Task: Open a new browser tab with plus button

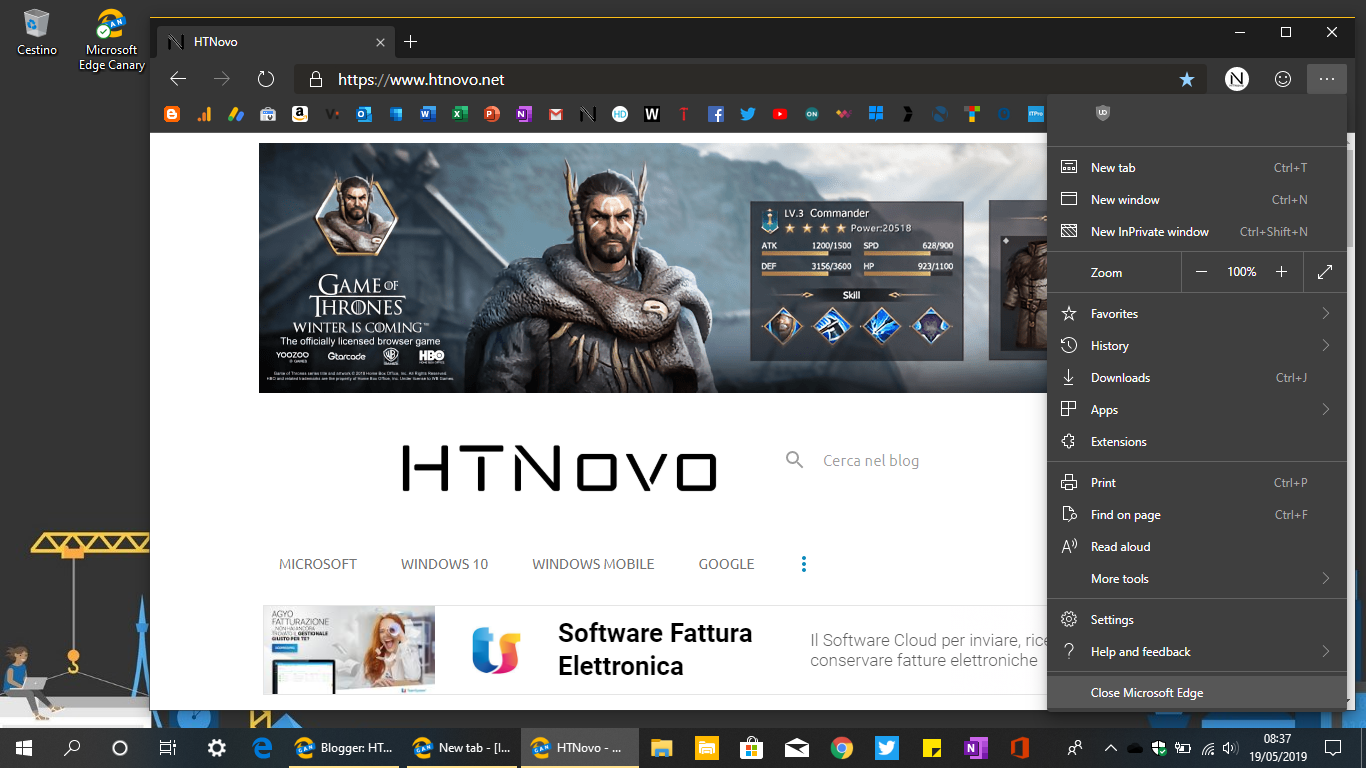Action: (410, 42)
